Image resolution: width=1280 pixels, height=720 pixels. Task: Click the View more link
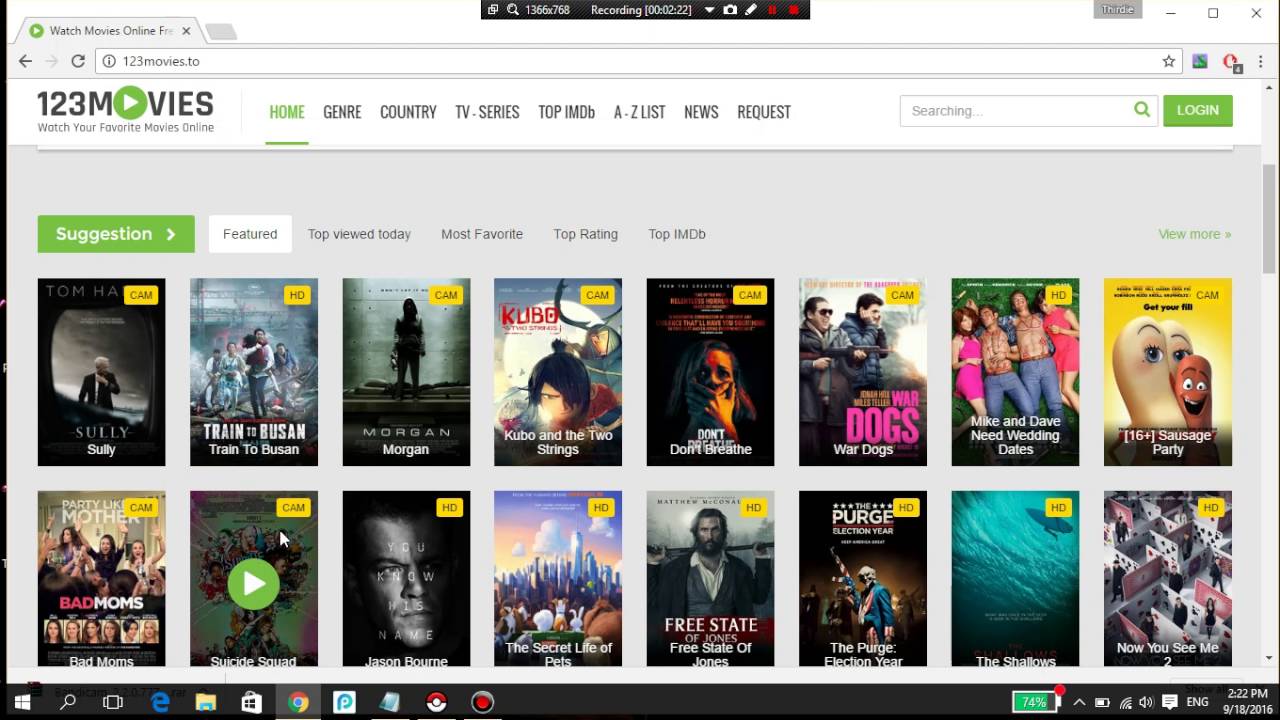1194,234
